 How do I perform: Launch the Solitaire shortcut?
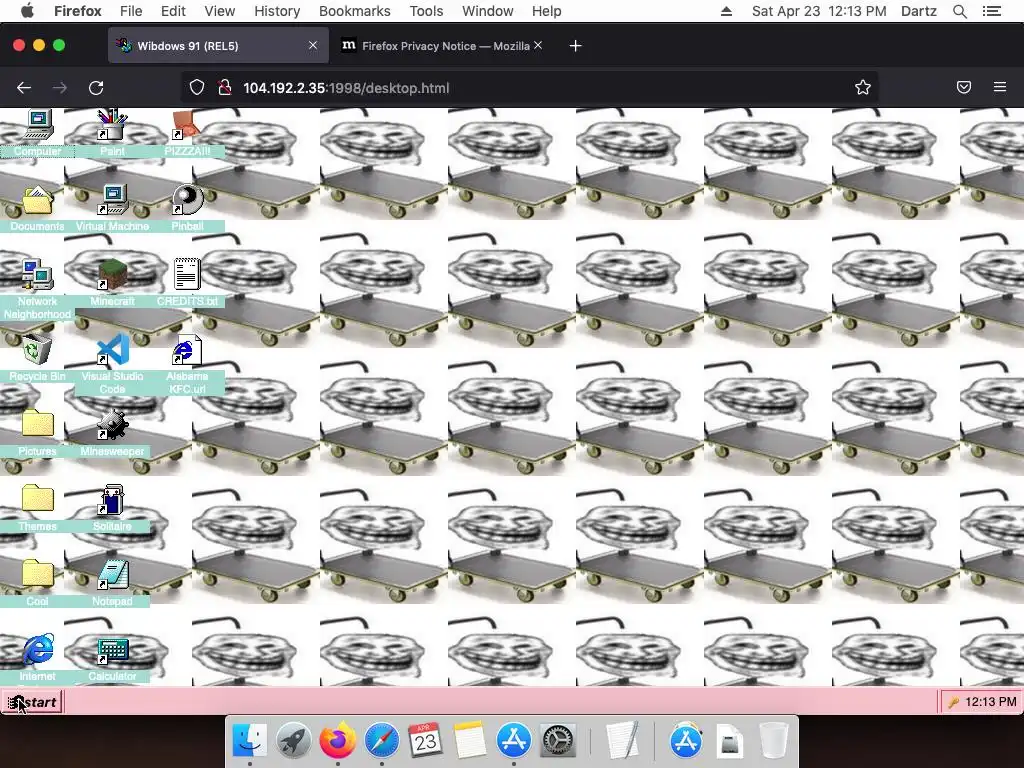[x=112, y=500]
